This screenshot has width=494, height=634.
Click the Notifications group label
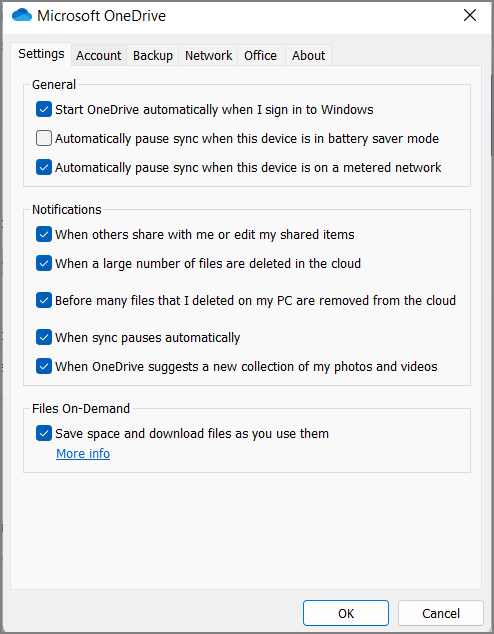pos(67,209)
